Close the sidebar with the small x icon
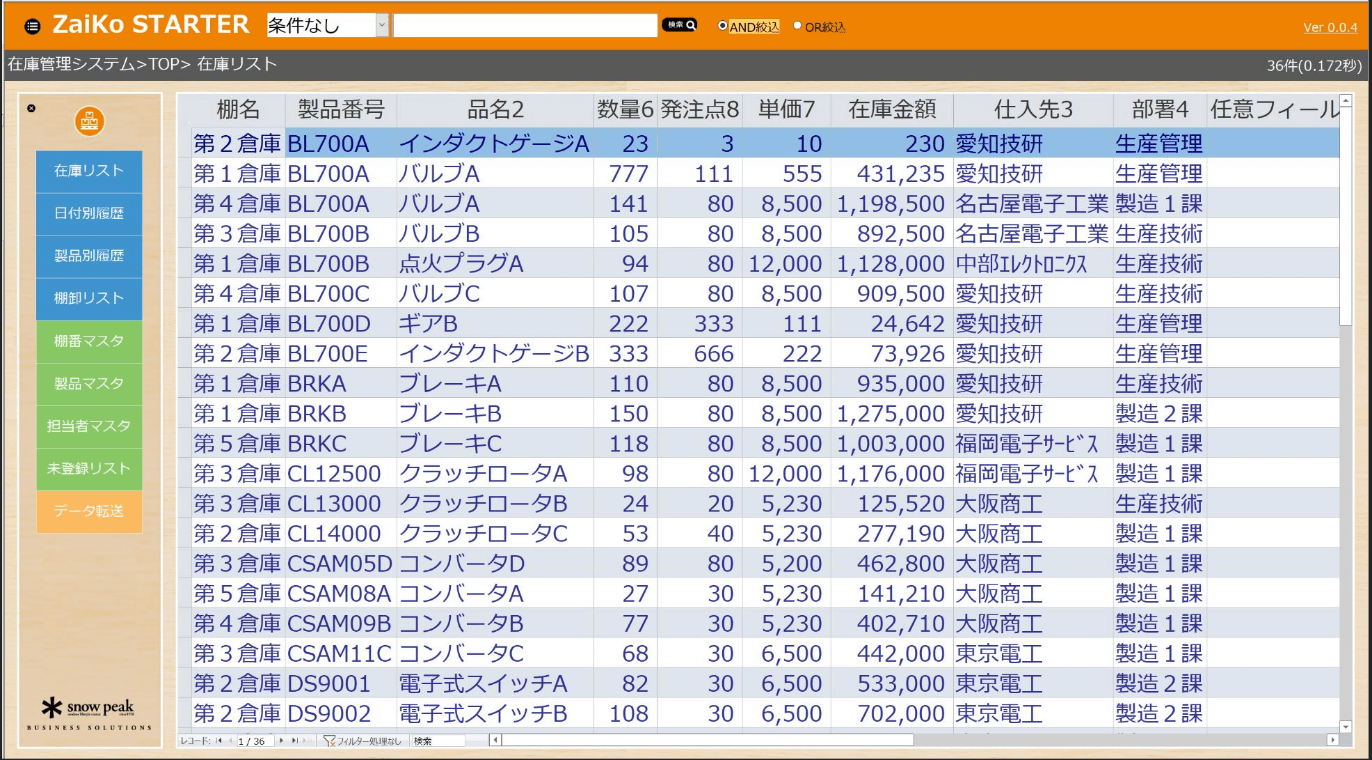Image resolution: width=1372 pixels, height=760 pixels. pyautogui.click(x=31, y=108)
